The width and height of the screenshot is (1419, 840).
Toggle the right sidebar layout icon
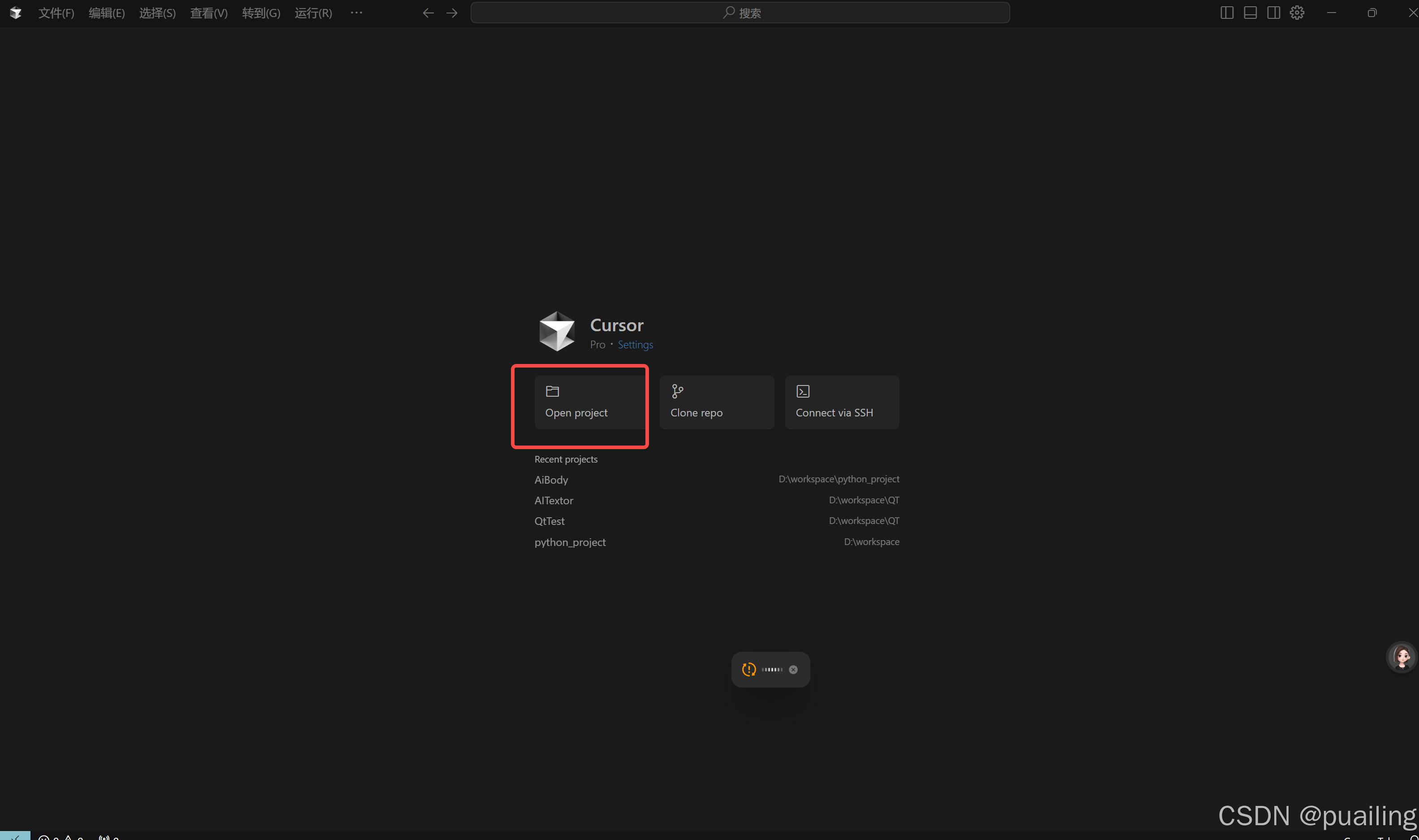point(1273,13)
